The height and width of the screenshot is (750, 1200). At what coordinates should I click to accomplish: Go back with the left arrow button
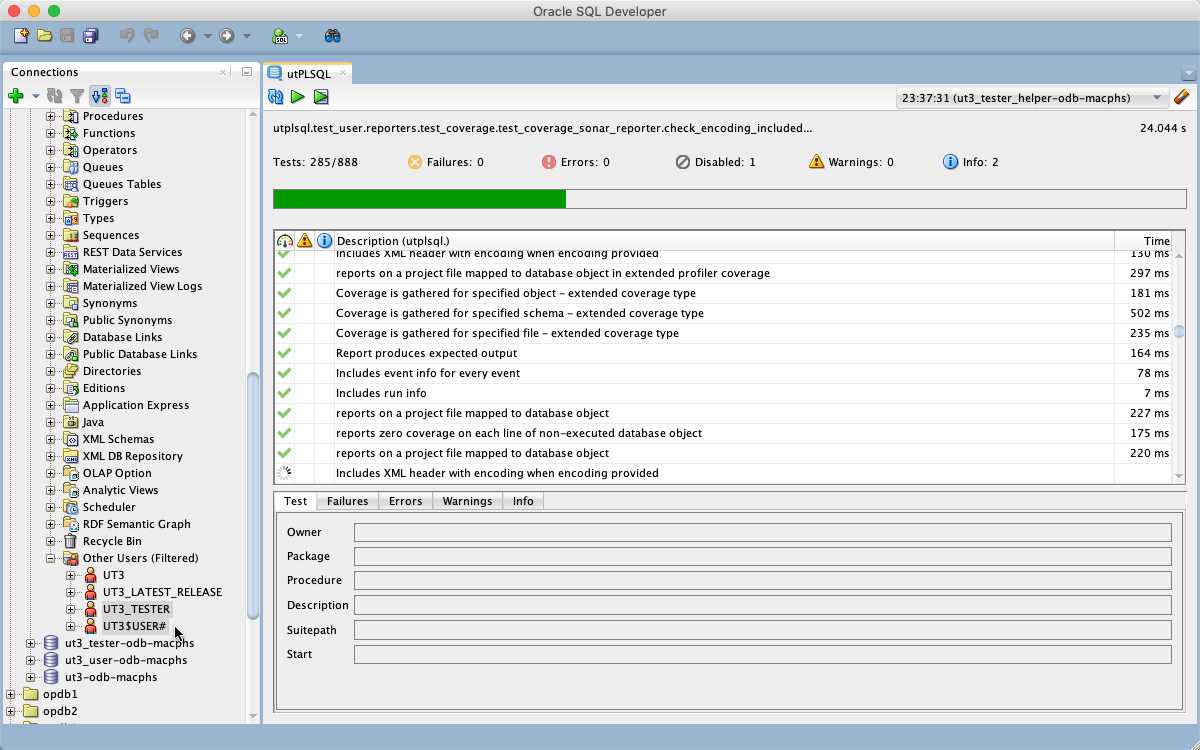tap(187, 36)
